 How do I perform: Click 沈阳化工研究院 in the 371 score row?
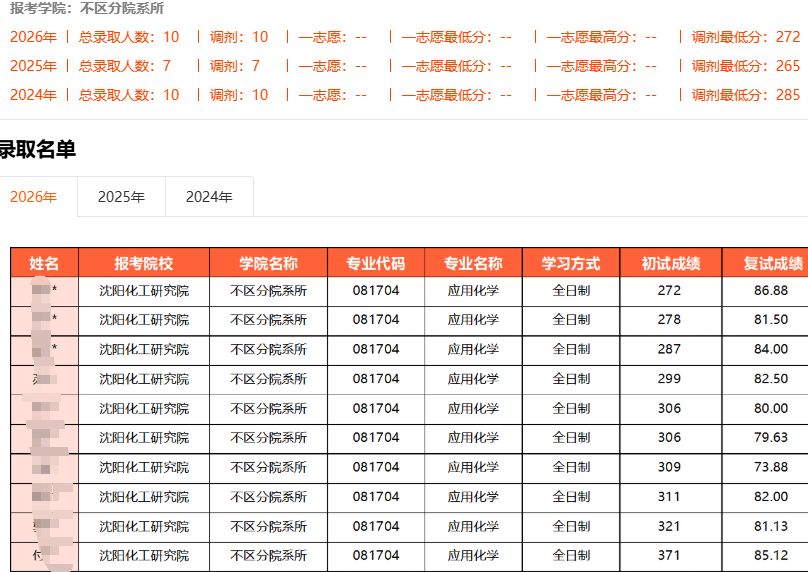[144, 556]
